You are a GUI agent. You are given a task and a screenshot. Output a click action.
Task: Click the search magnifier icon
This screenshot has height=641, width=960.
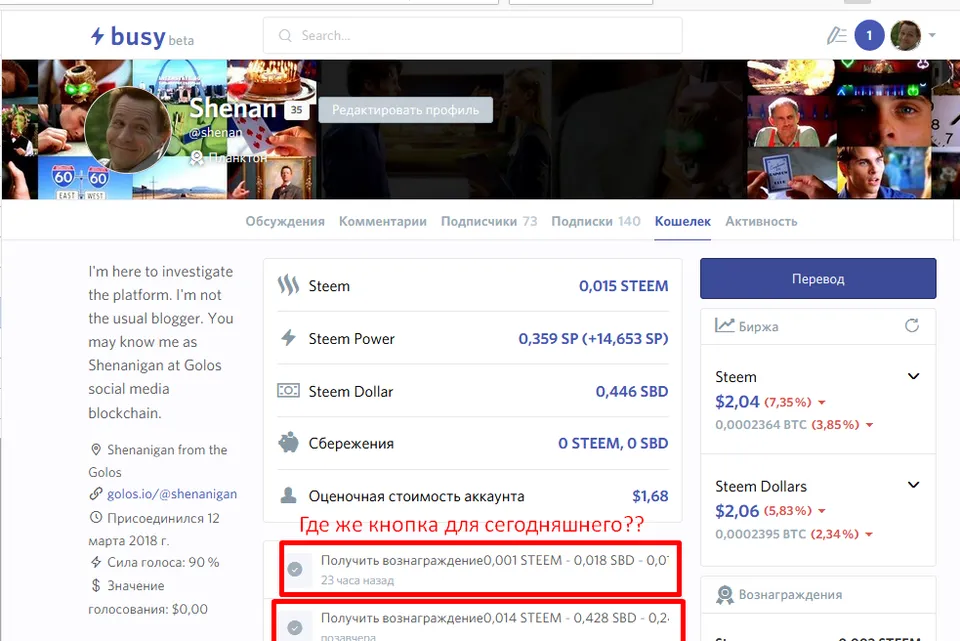point(285,36)
